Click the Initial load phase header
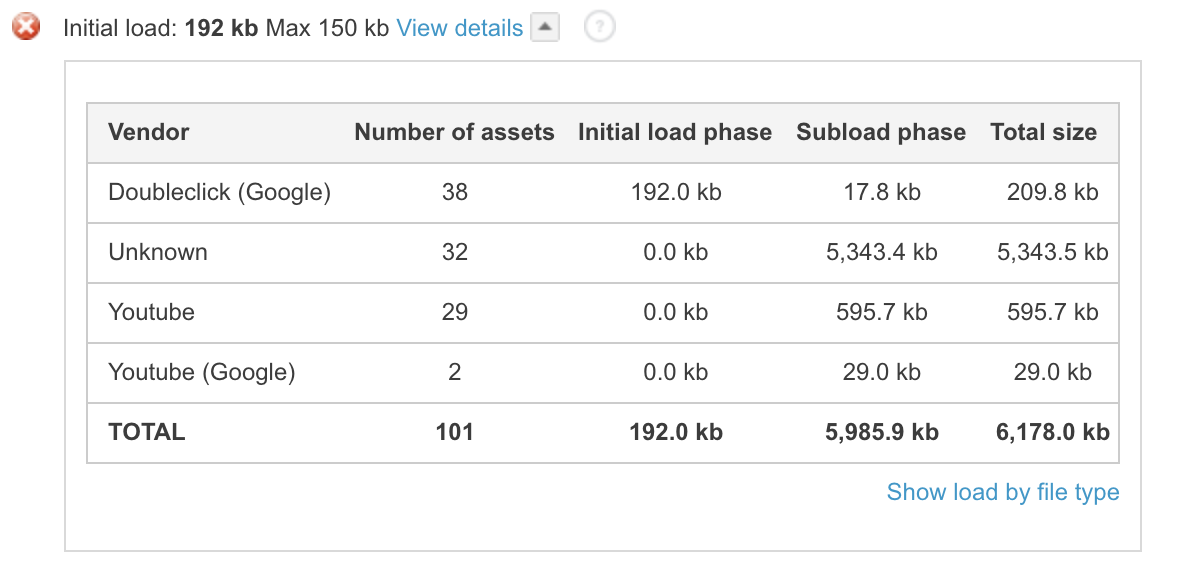The width and height of the screenshot is (1178, 586). click(x=675, y=132)
